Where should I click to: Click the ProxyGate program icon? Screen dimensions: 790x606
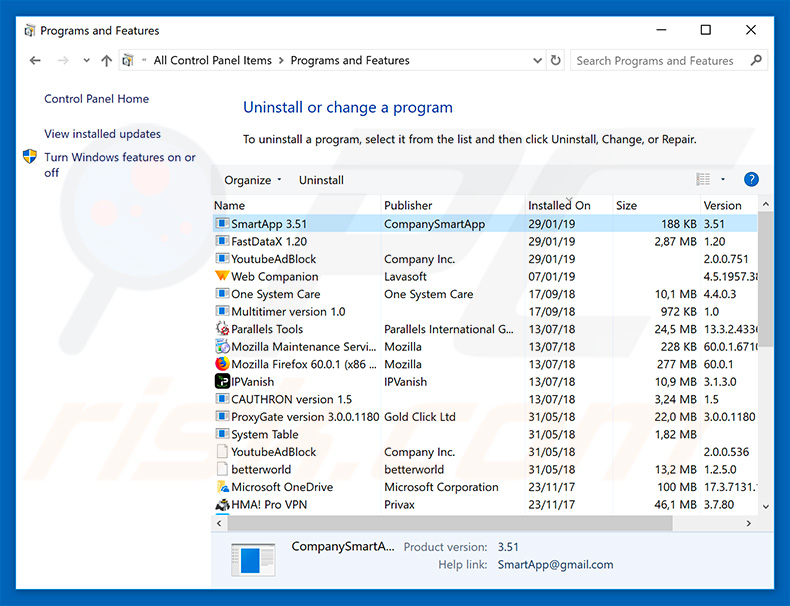(x=222, y=417)
